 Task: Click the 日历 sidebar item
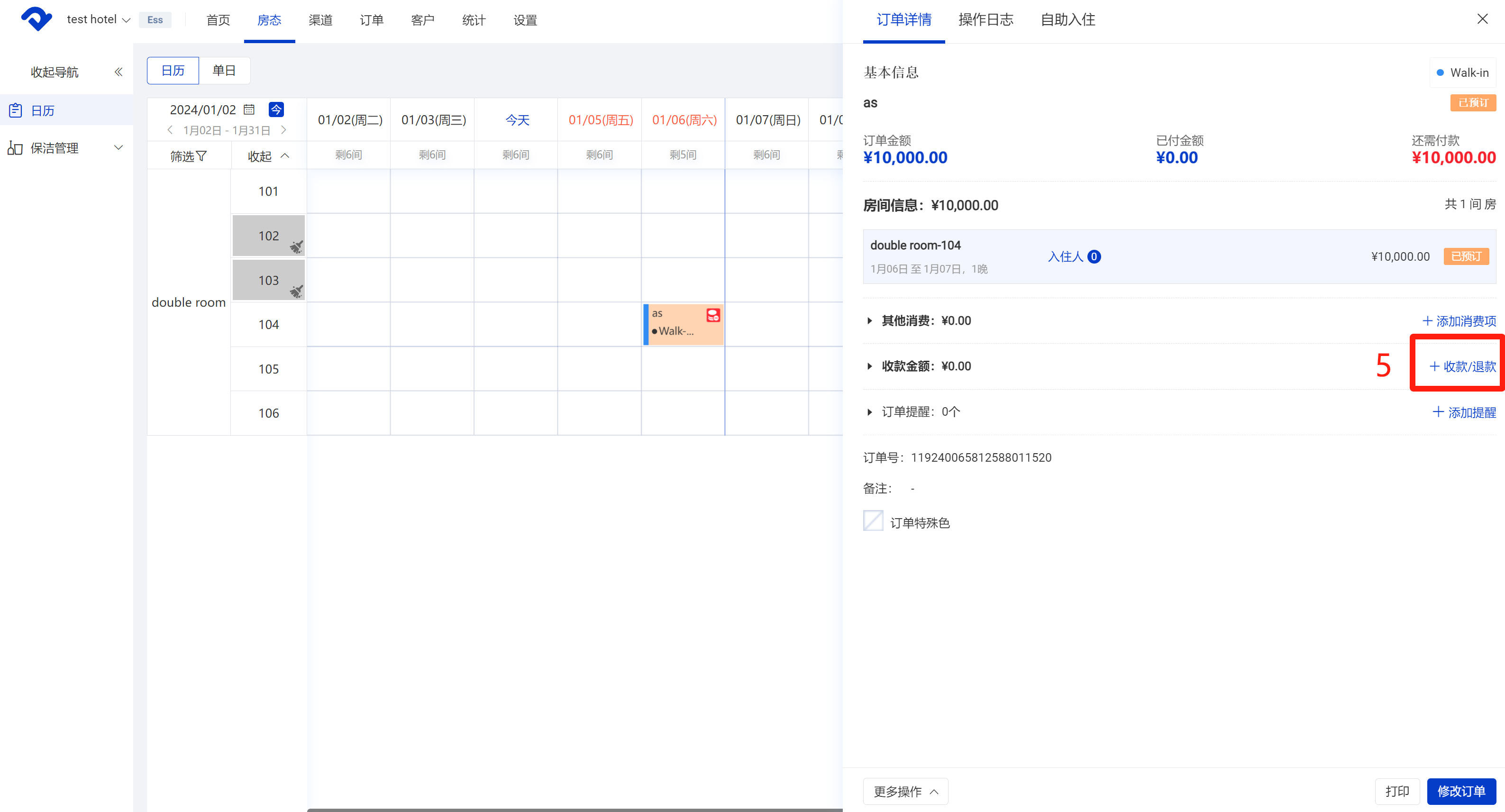click(x=67, y=110)
